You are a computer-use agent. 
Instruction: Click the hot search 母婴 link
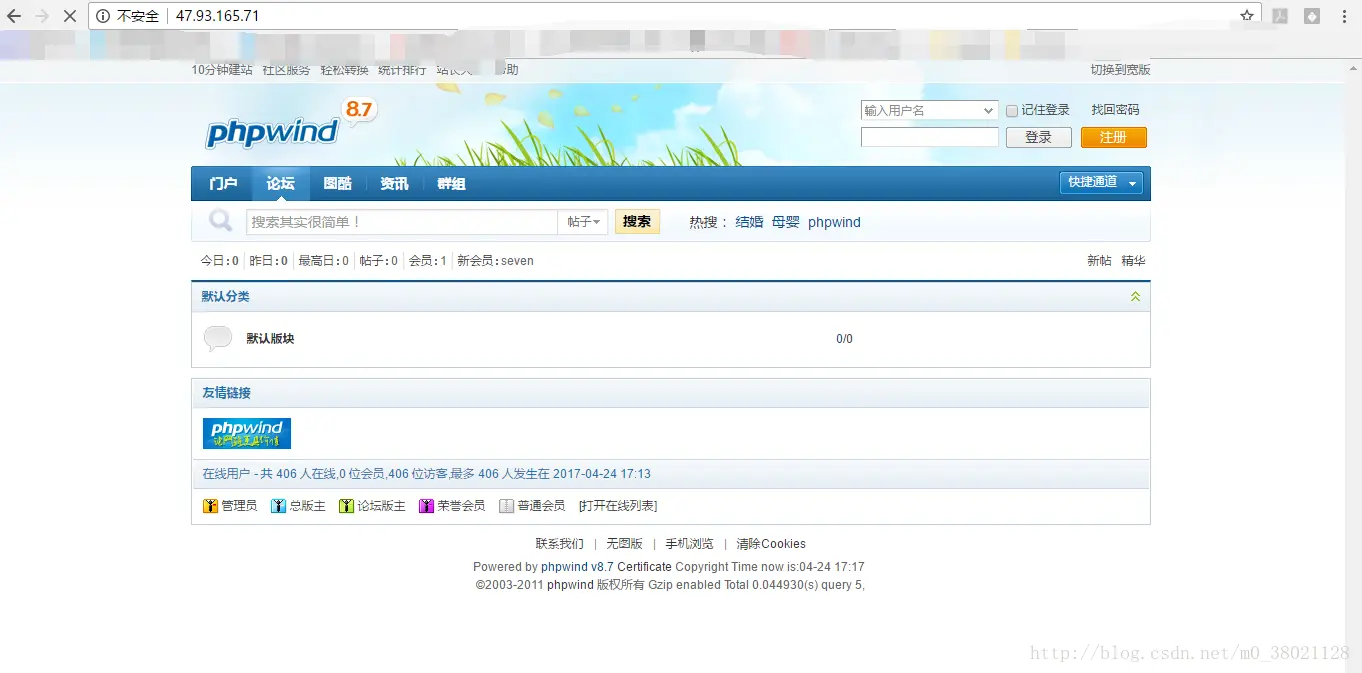(786, 222)
